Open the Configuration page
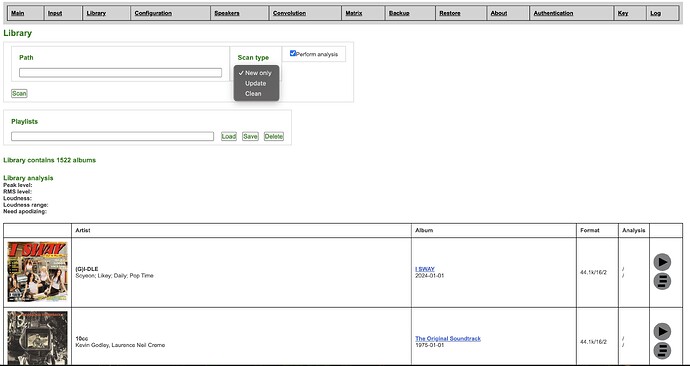 coord(153,13)
